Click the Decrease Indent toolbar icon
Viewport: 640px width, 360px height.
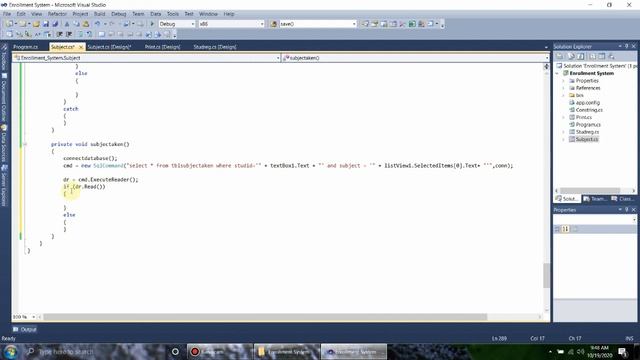pyautogui.click(x=60, y=34)
